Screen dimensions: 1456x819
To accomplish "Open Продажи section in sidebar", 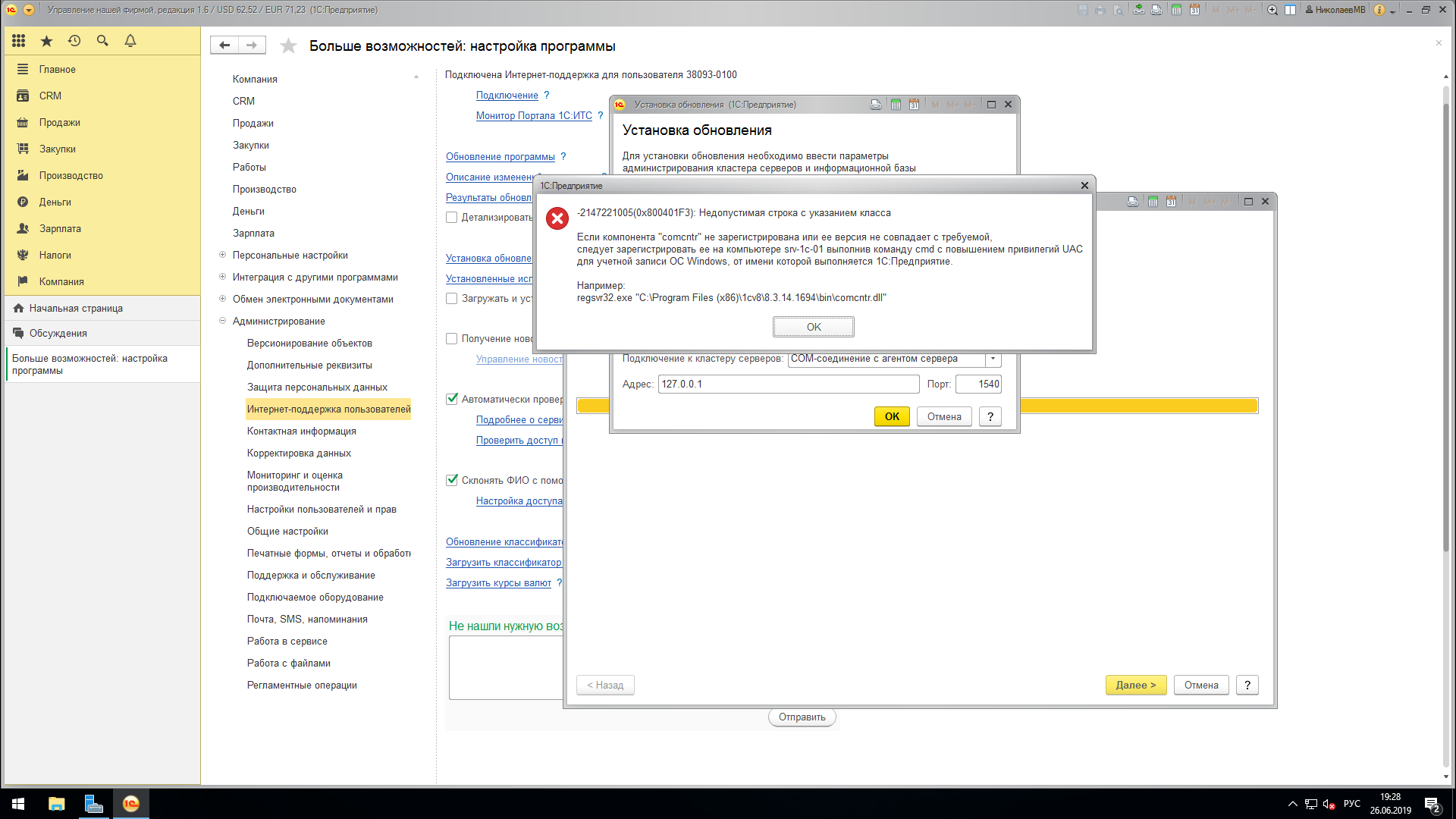I will tap(59, 123).
